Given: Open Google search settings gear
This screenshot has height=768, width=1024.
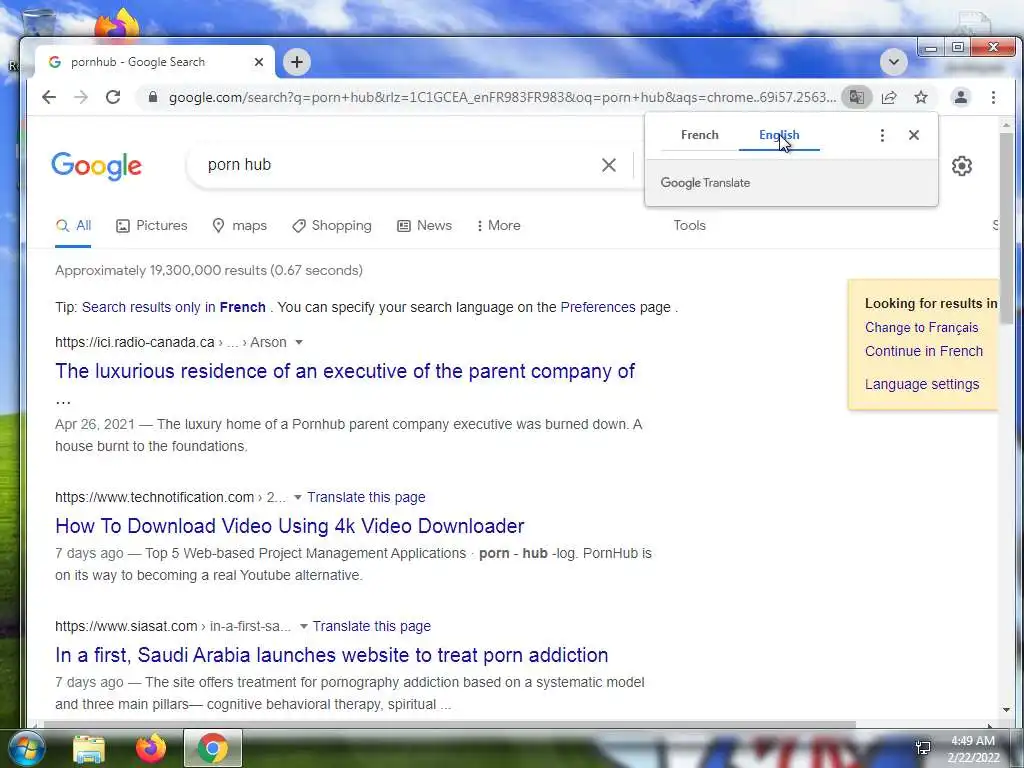Looking at the screenshot, I should (x=961, y=166).
